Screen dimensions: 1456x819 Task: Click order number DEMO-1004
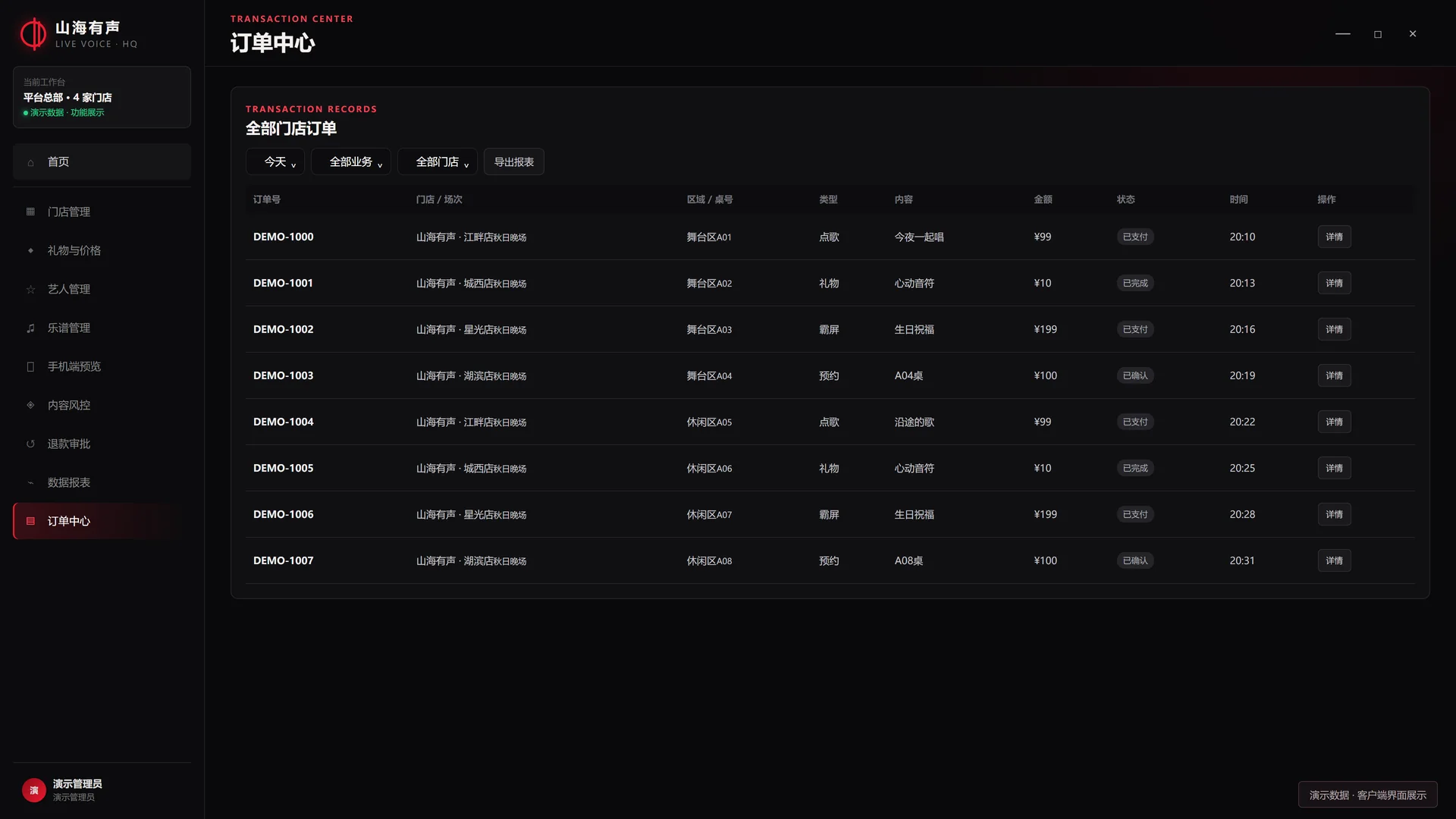283,422
